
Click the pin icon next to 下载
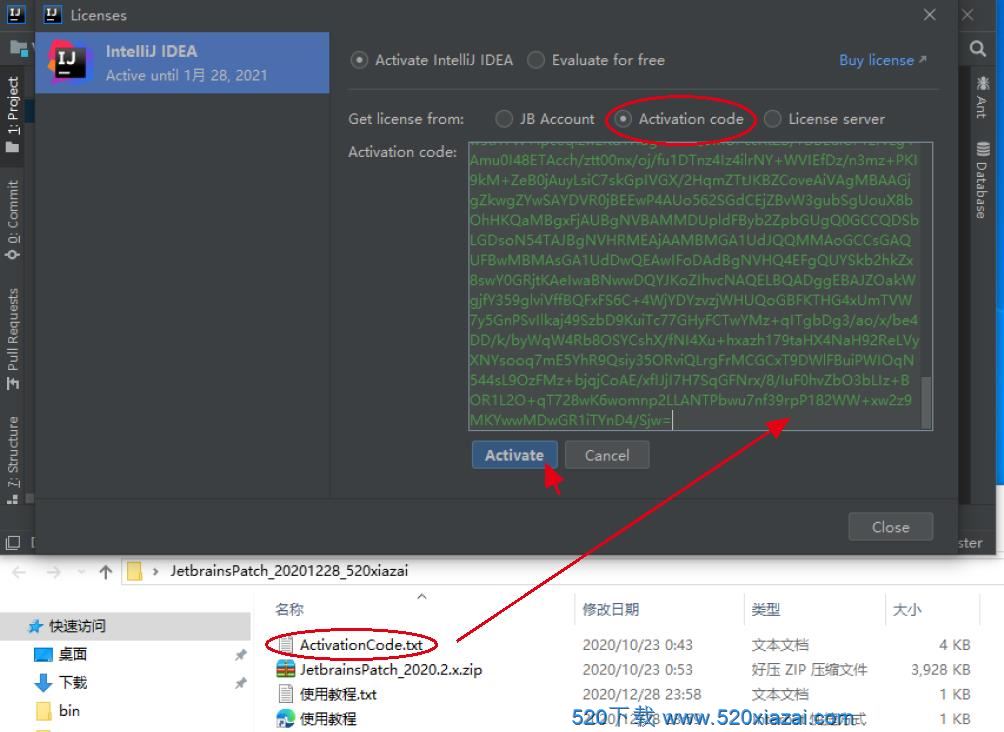(241, 683)
